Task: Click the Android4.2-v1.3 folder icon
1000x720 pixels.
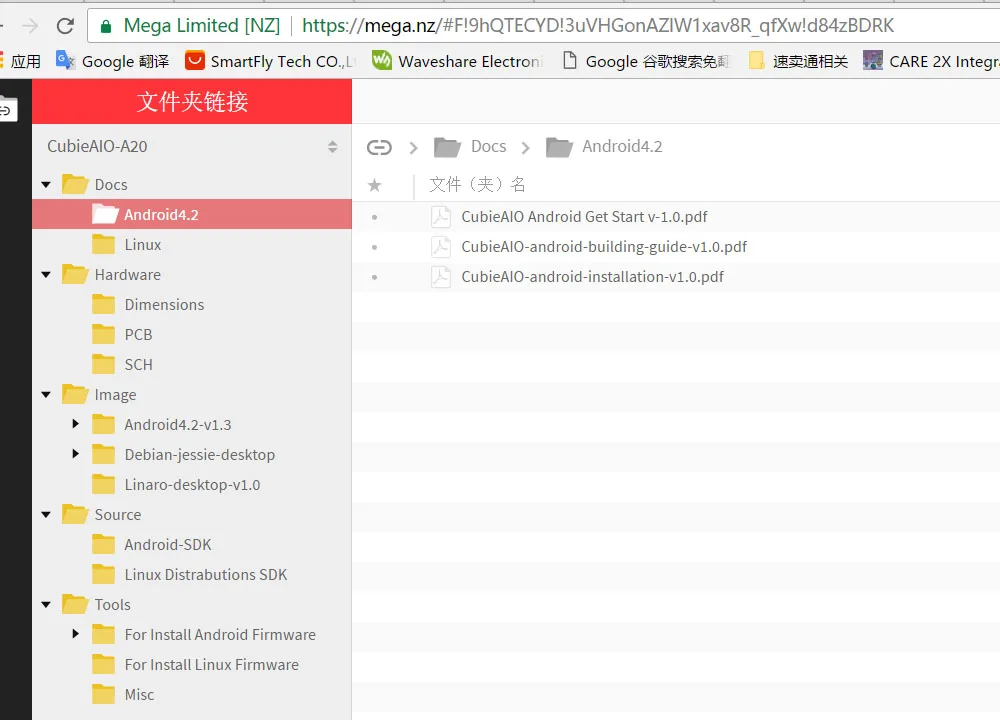Action: (103, 424)
